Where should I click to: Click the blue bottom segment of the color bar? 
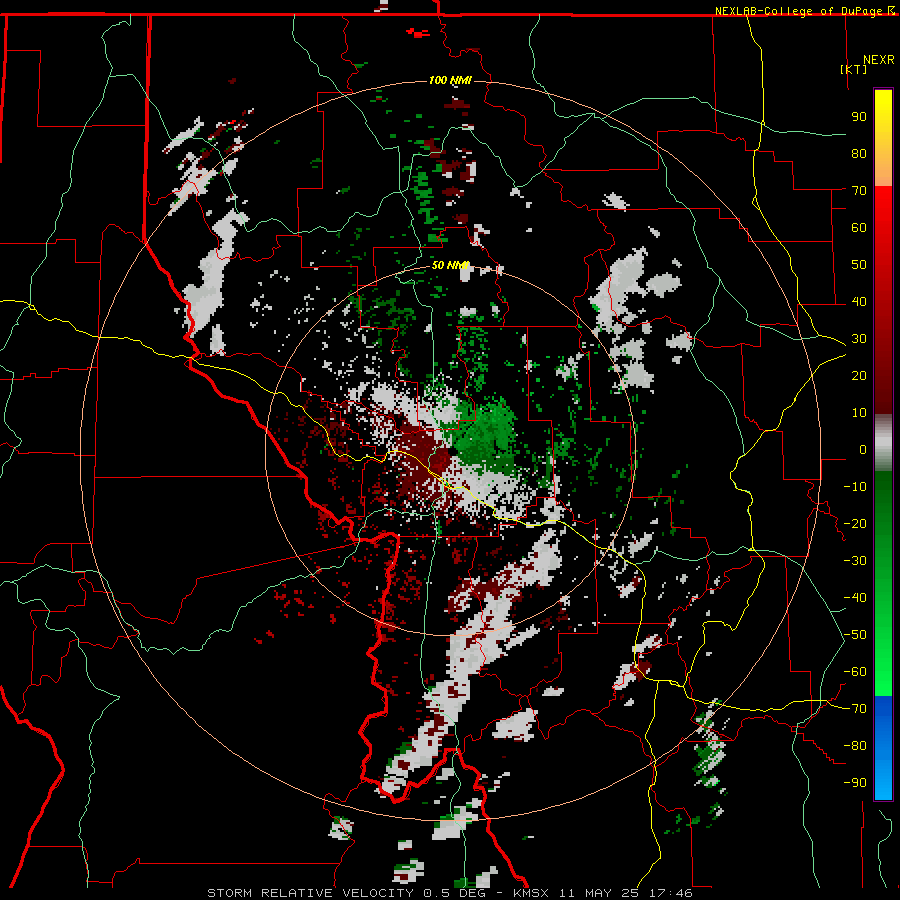(883, 748)
